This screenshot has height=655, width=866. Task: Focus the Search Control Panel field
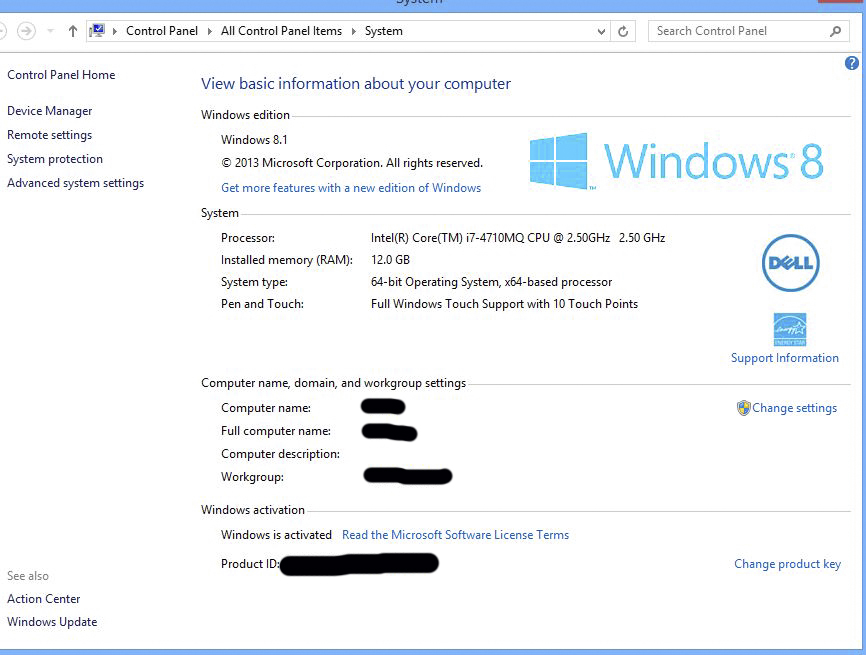(x=749, y=31)
